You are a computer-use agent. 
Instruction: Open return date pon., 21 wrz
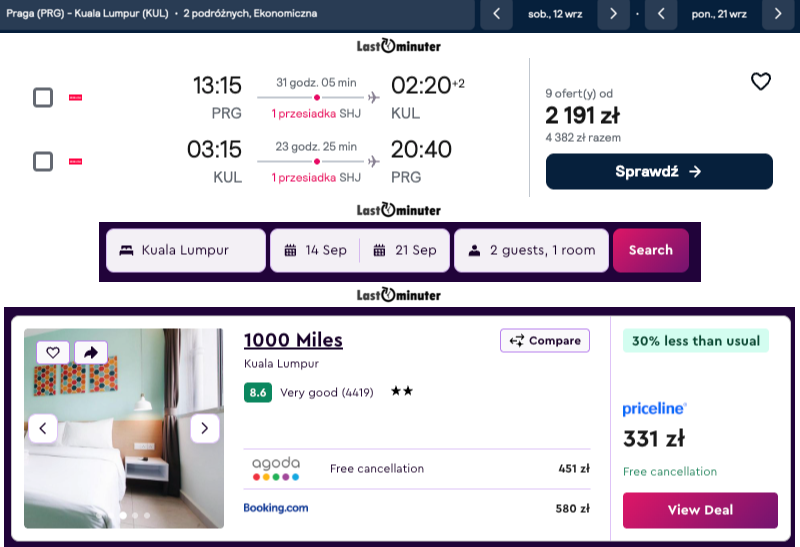coord(719,14)
